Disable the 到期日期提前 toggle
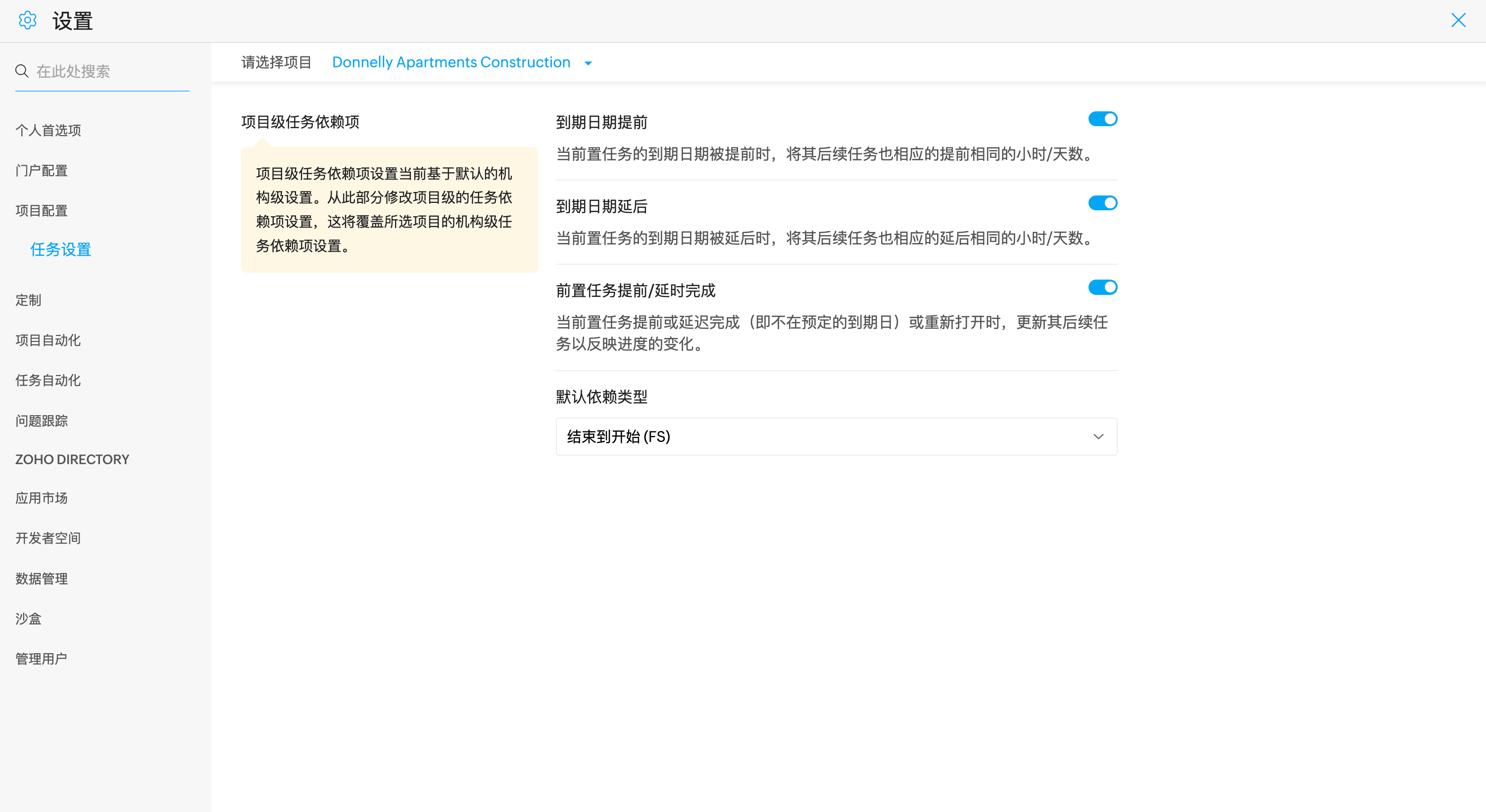 [1102, 119]
